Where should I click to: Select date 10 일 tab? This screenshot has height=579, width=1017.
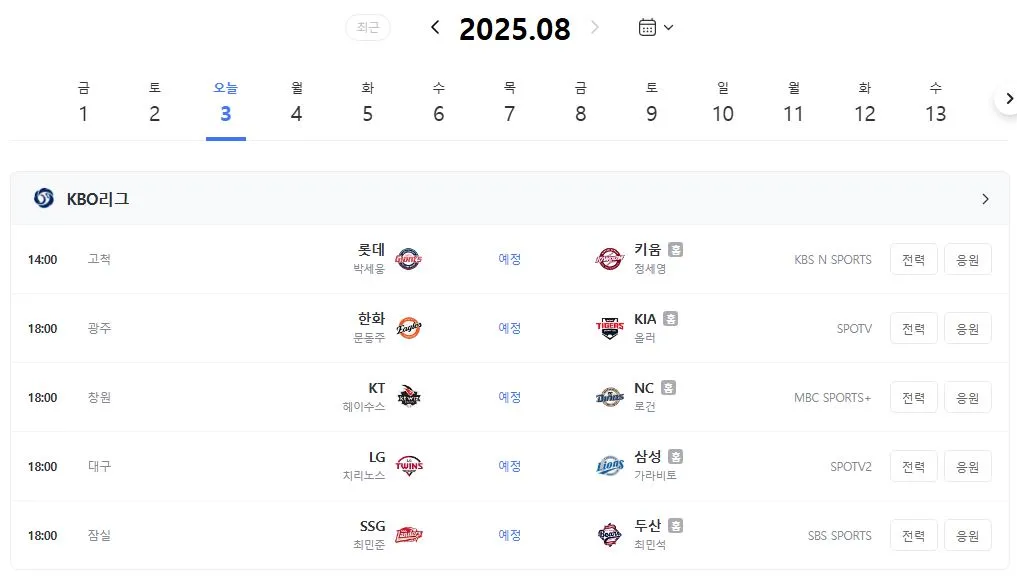click(x=723, y=102)
